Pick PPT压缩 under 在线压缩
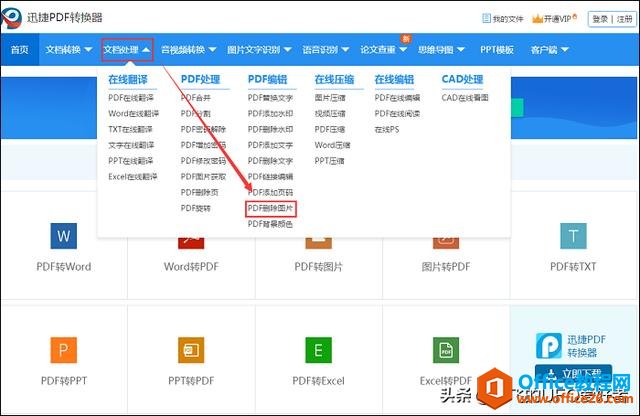This screenshot has width=640, height=416. coord(329,161)
